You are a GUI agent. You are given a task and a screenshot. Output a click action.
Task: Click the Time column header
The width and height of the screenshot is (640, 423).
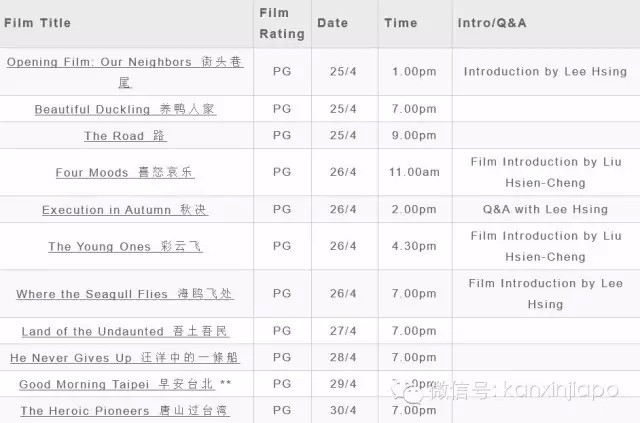pyautogui.click(x=403, y=22)
